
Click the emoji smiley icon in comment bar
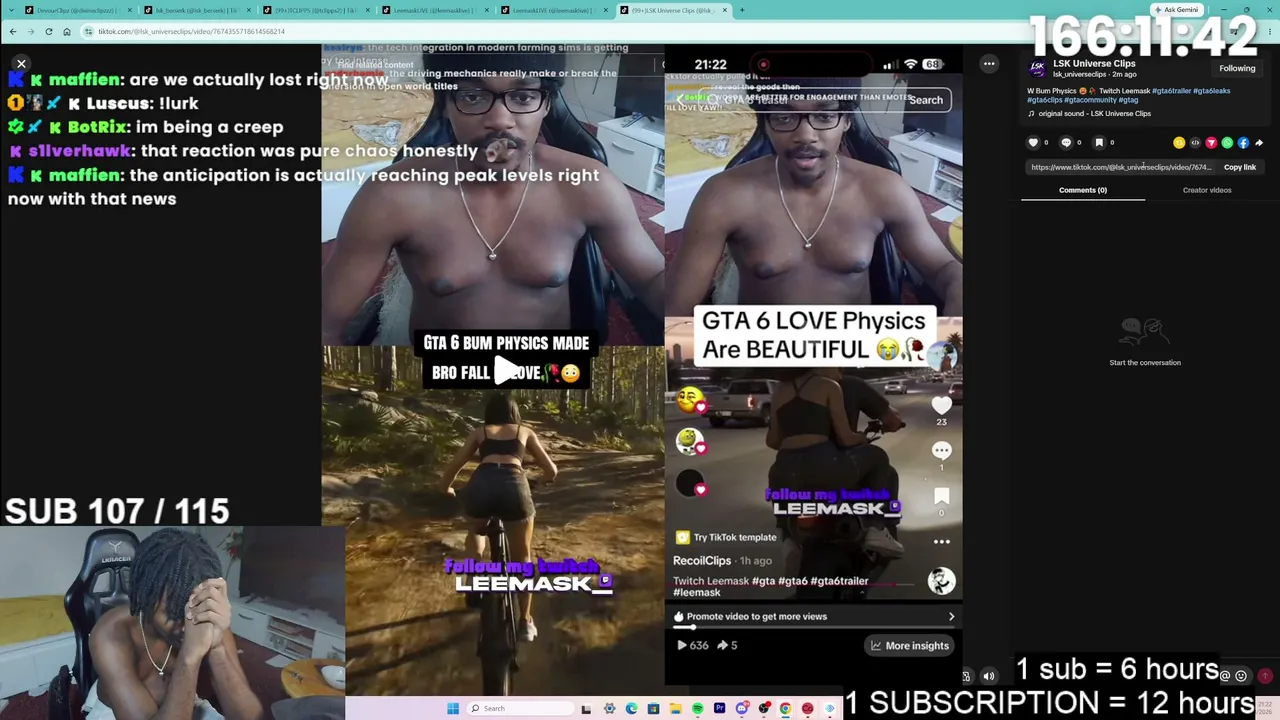[x=1241, y=676]
